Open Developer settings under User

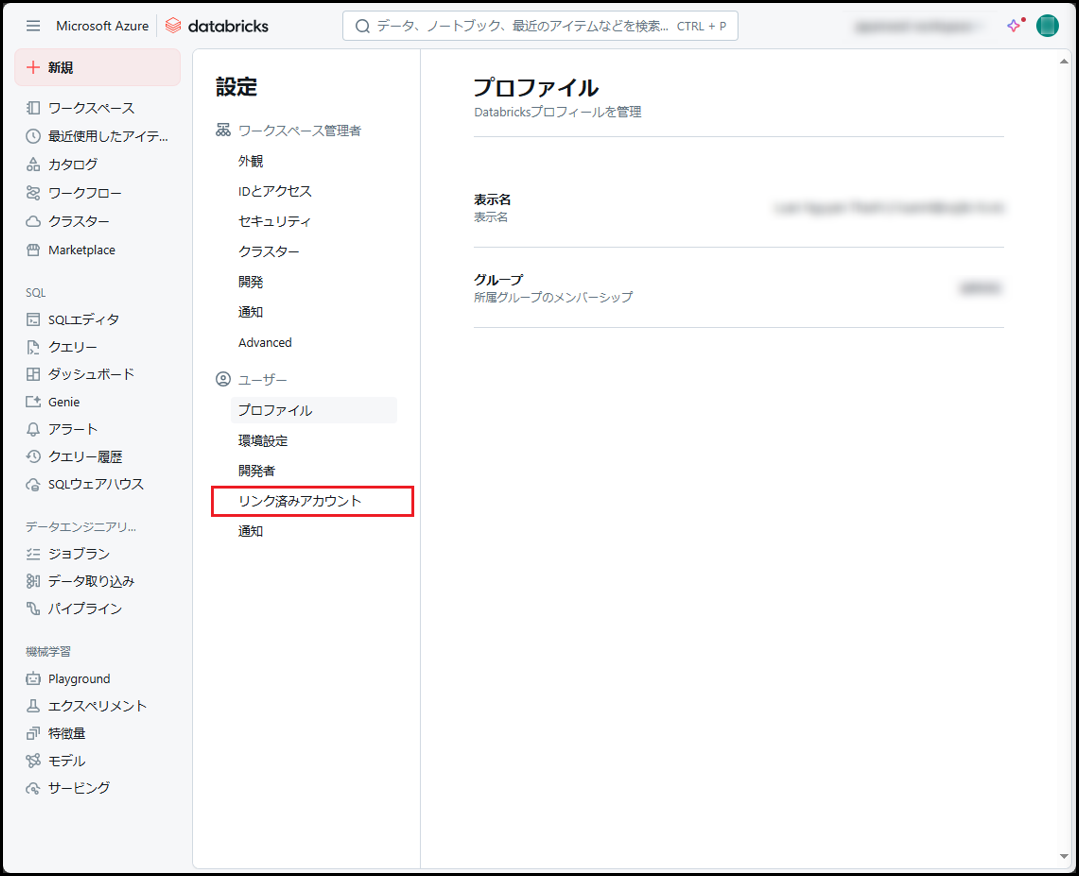pyautogui.click(x=256, y=471)
